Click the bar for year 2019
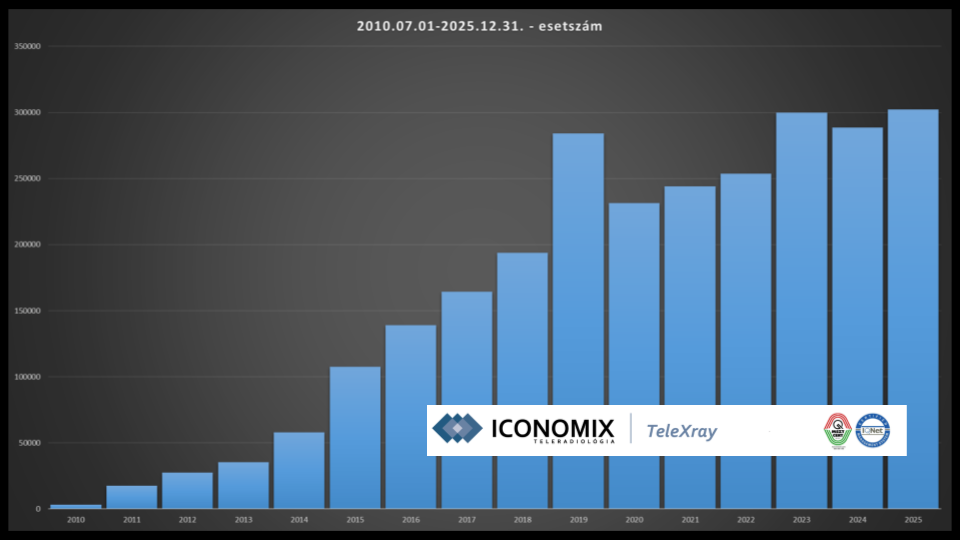The image size is (960, 540). pos(578,268)
